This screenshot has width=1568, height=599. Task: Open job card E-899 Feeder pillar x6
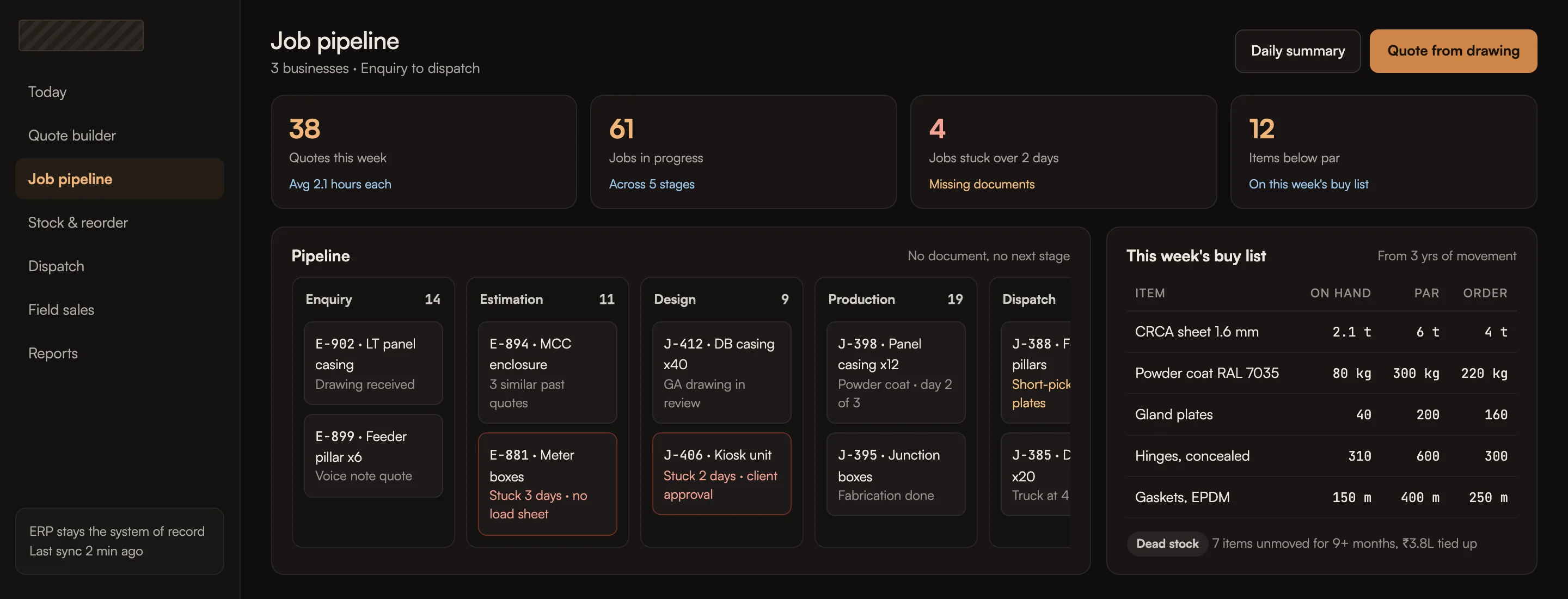373,456
